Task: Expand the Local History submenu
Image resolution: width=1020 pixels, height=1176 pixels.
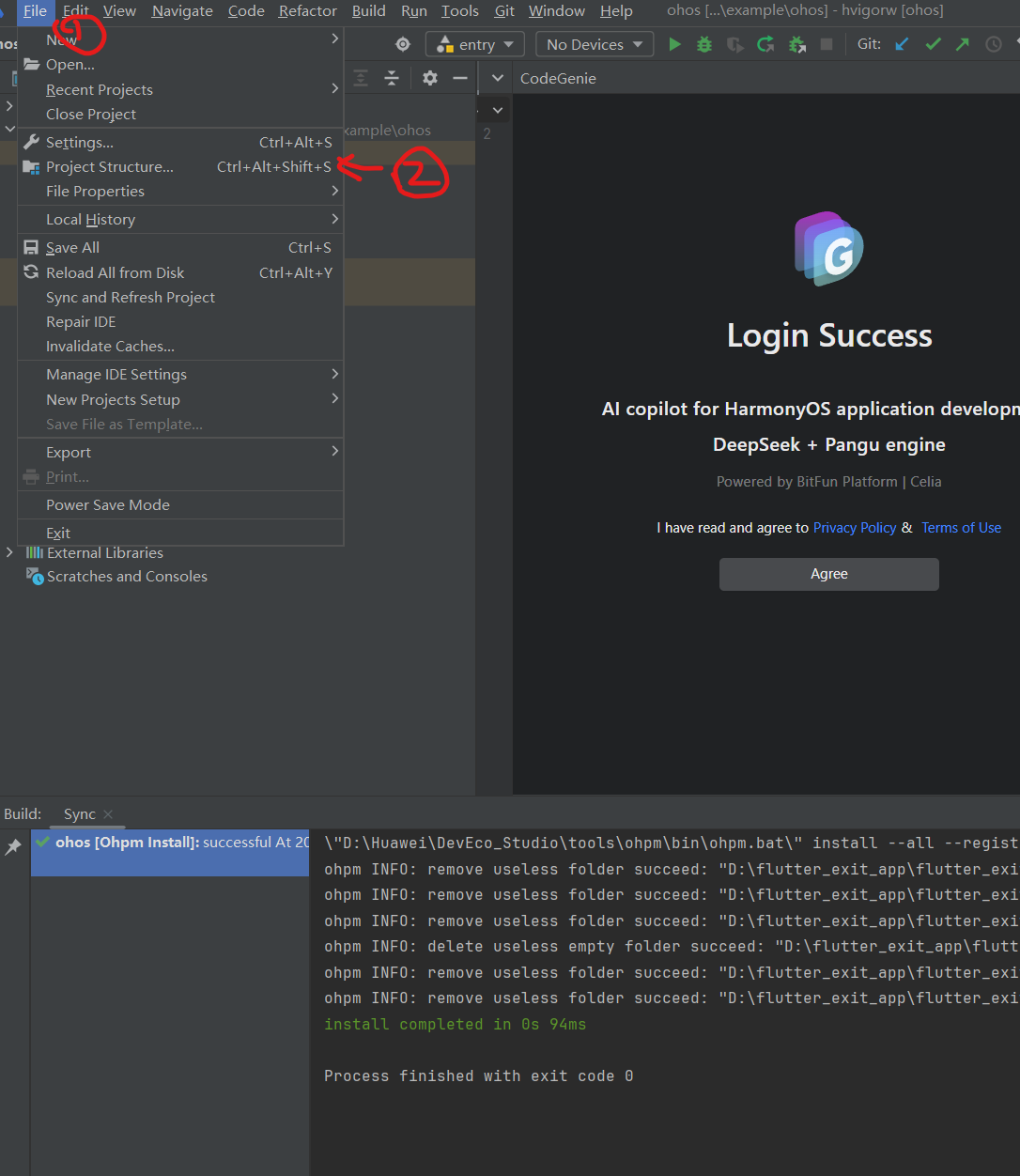Action: coord(335,218)
